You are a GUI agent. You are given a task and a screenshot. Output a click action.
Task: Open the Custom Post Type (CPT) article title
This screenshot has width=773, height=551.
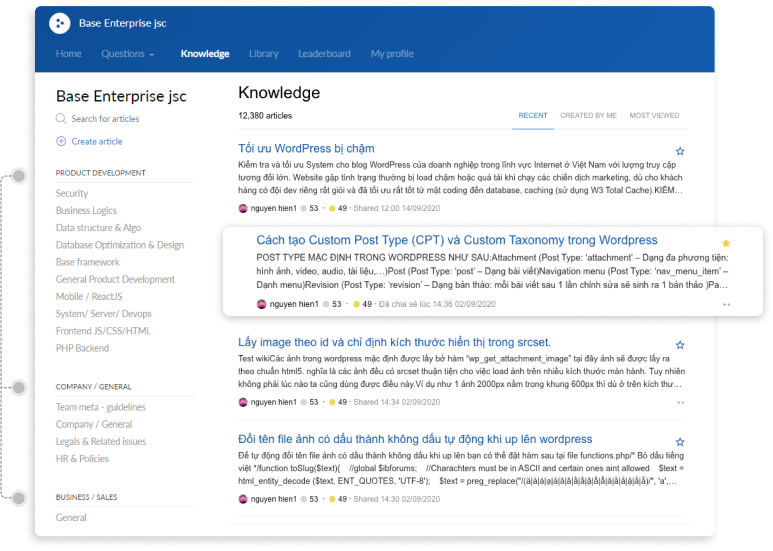coord(457,240)
